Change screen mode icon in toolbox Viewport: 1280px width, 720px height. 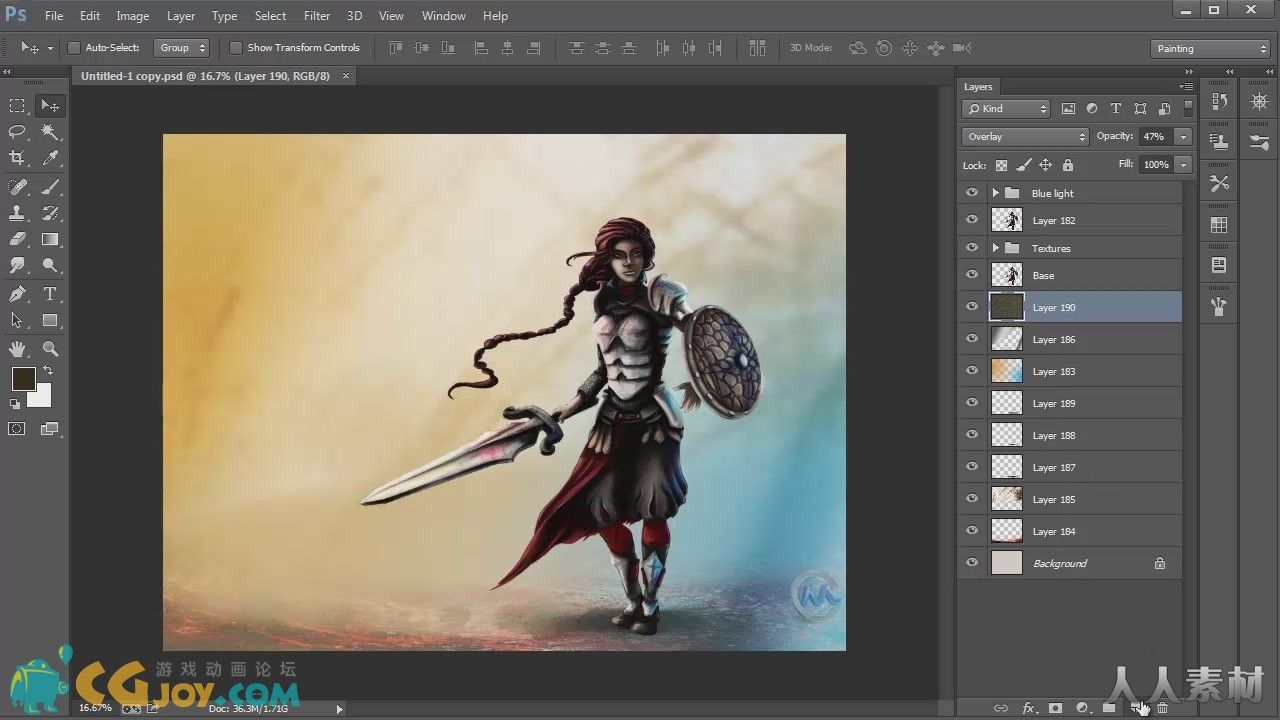pos(49,429)
